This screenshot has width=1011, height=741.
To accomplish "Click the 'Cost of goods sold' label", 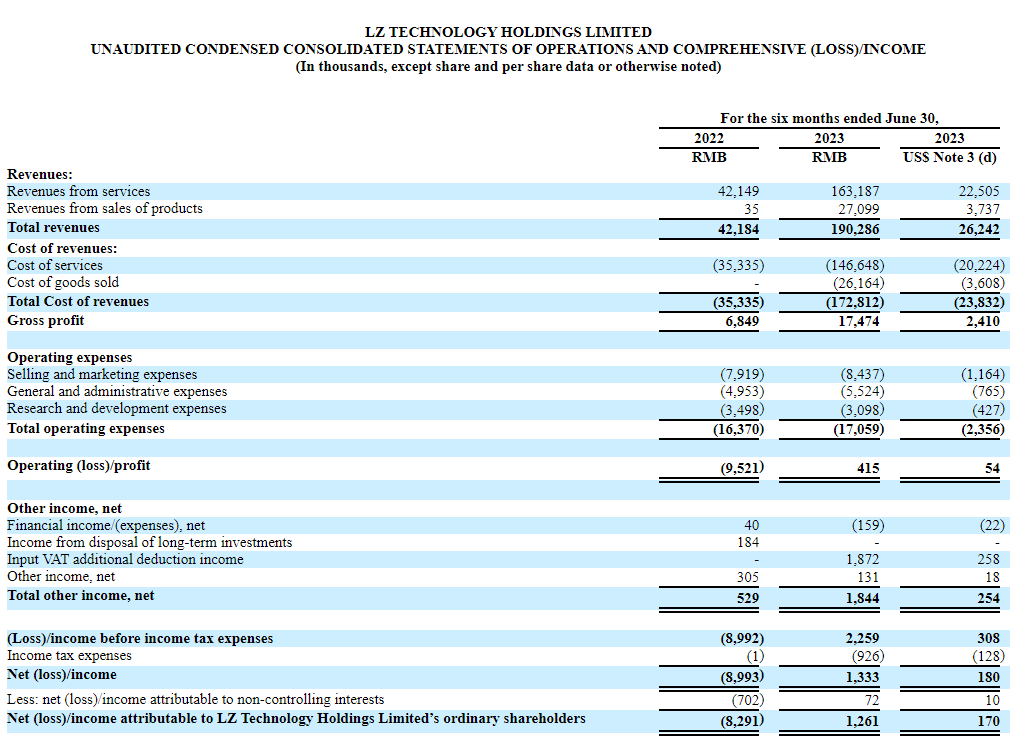I will pos(63,282).
